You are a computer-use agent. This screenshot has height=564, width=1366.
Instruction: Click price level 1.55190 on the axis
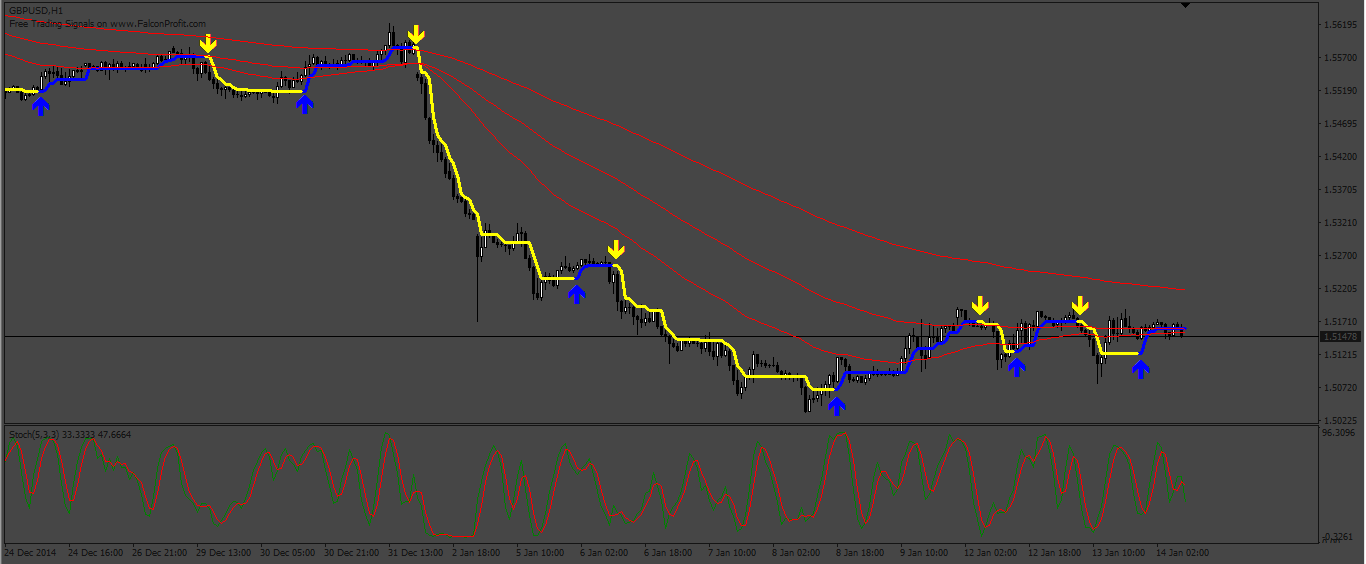click(x=1338, y=91)
